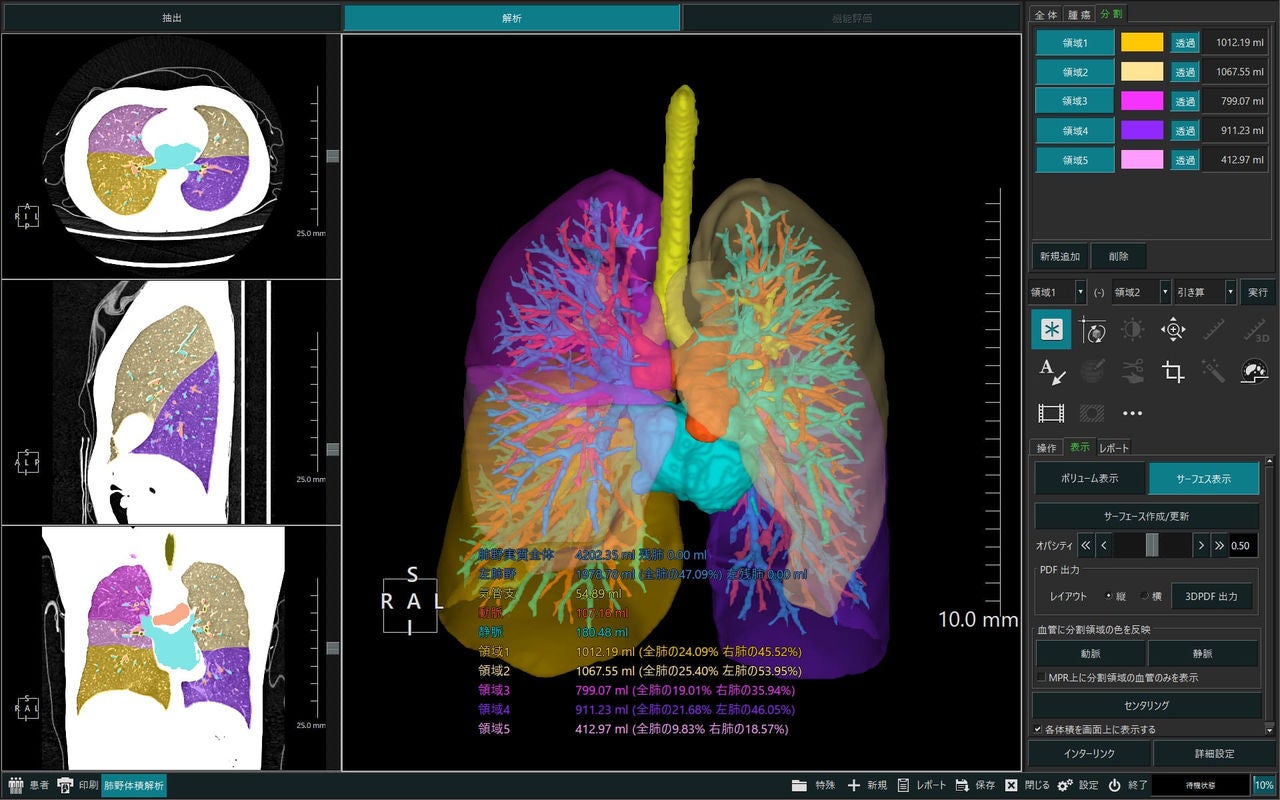Click the opacity single-right increase arrow
Image resolution: width=1280 pixels, height=800 pixels.
[x=1201, y=546]
